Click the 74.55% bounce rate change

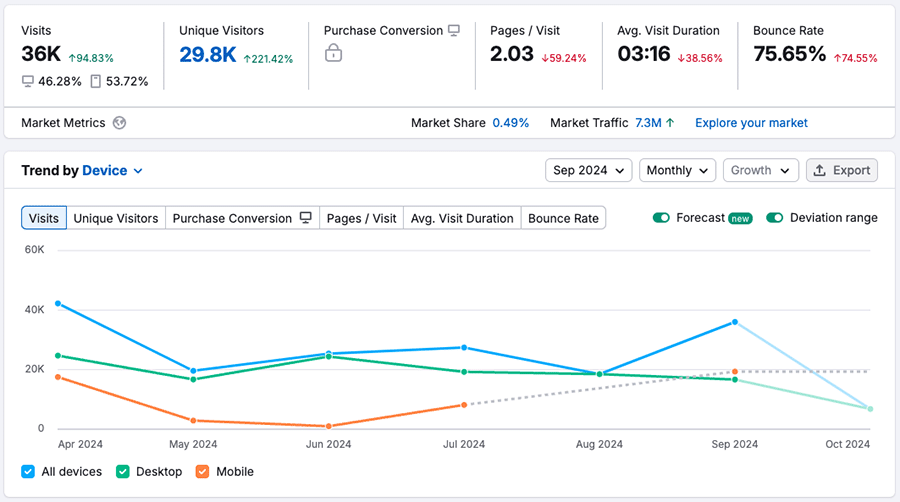click(x=855, y=59)
